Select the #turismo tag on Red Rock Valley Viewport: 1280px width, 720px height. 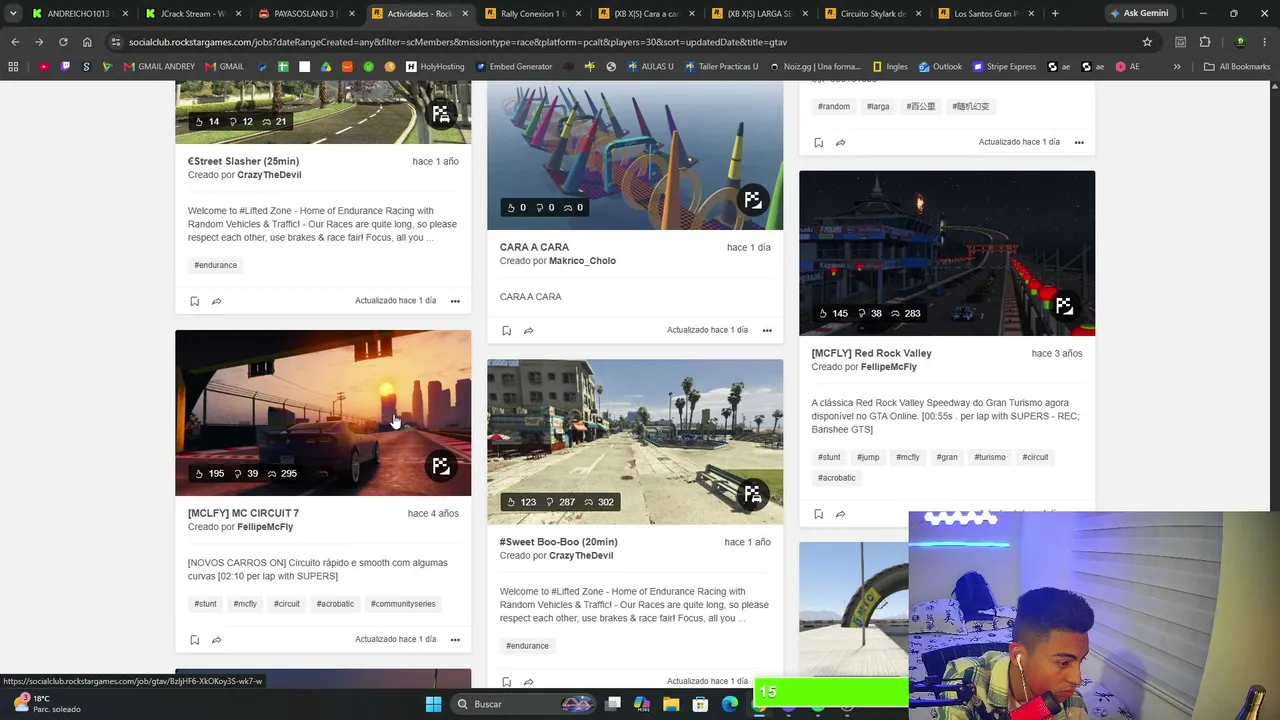point(990,457)
